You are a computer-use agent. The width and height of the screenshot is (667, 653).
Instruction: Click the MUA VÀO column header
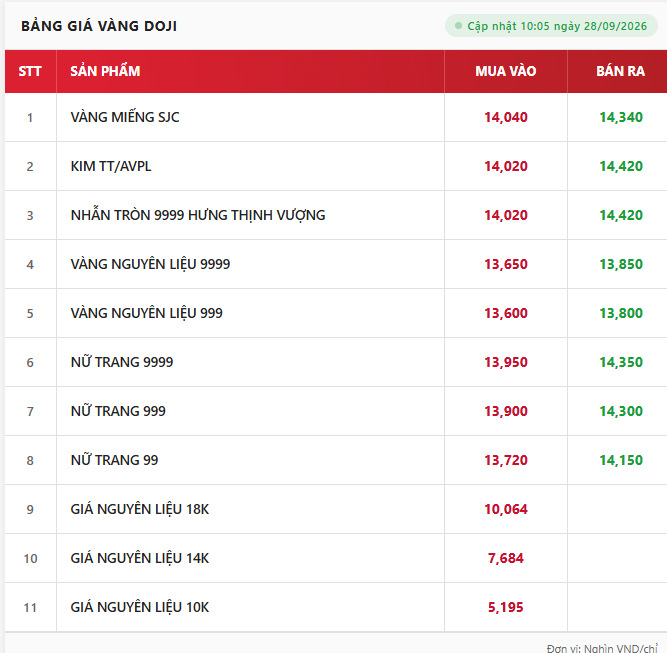click(x=505, y=71)
